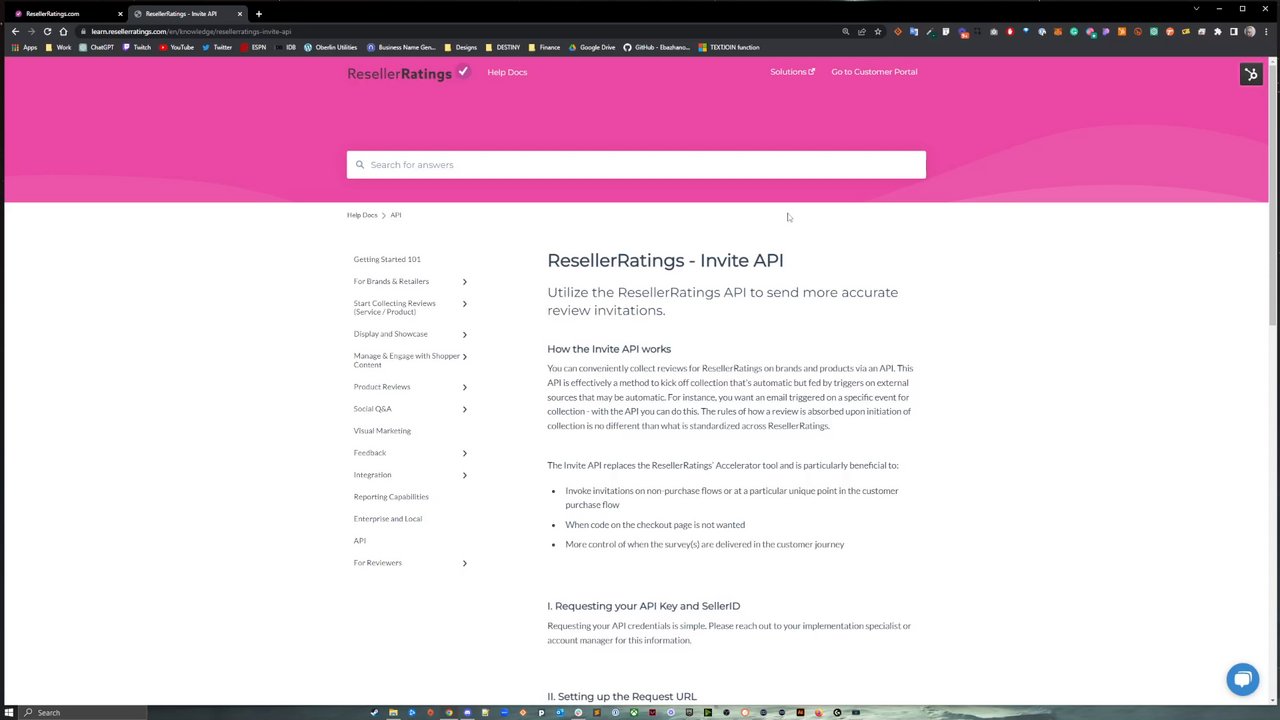1280x720 pixels.
Task: Click the browser address bar URL
Action: point(191,31)
